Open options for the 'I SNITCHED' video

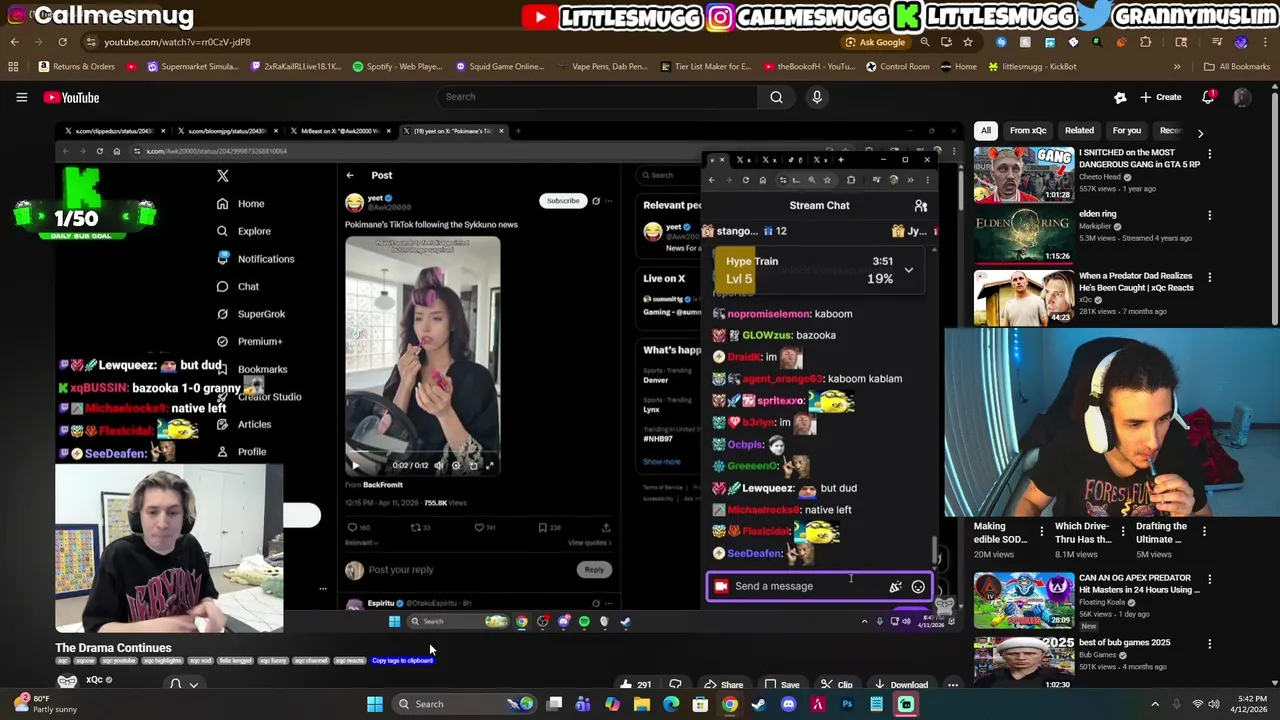tap(1209, 154)
